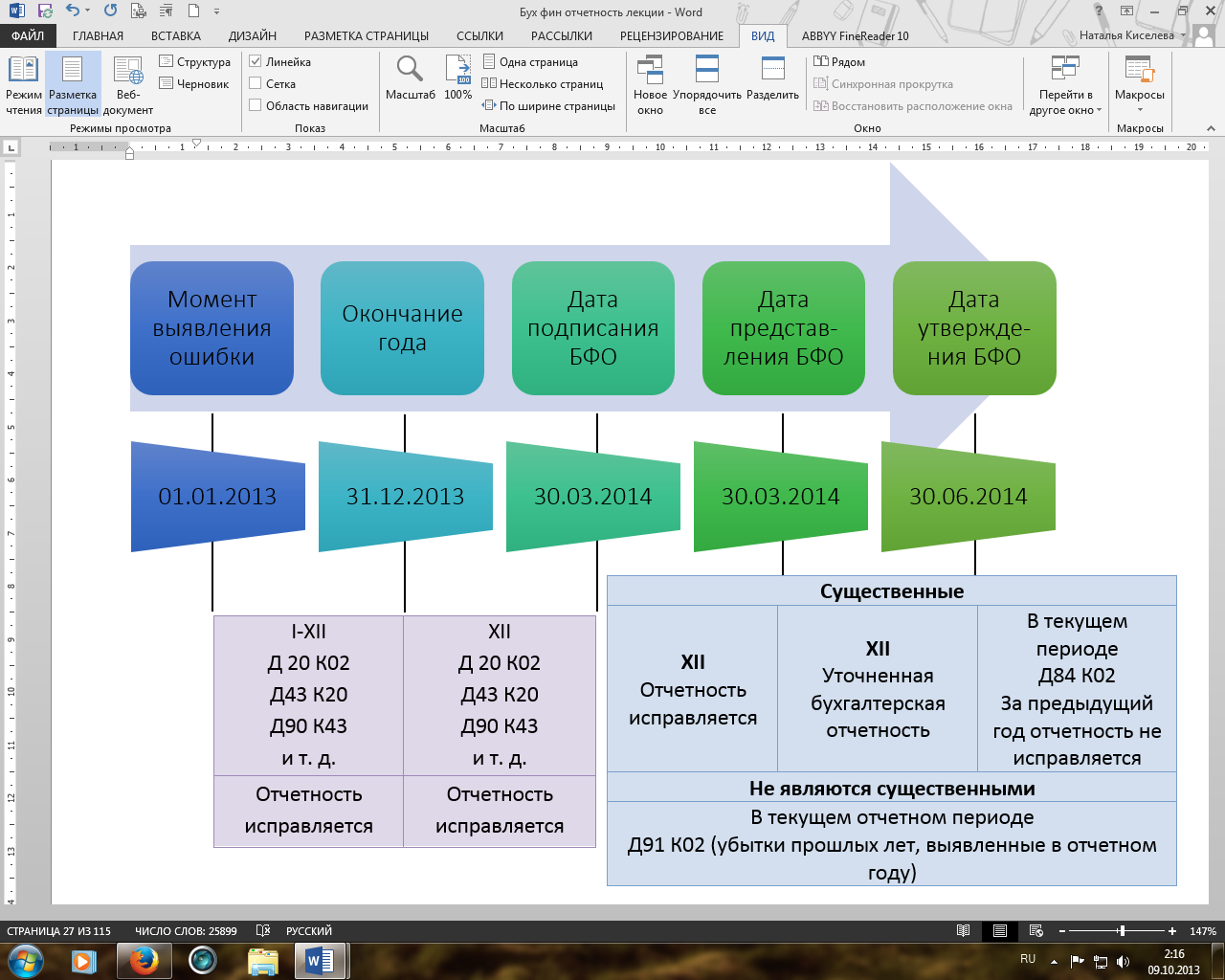Switch to Outline view (Структура)
This screenshot has width=1225, height=980.
pyautogui.click(x=195, y=62)
